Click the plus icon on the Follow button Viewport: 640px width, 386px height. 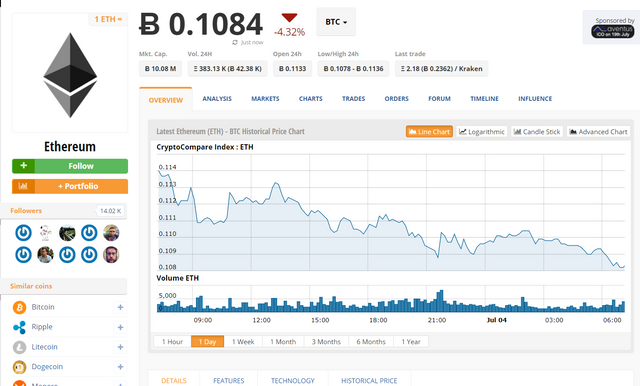[24, 166]
